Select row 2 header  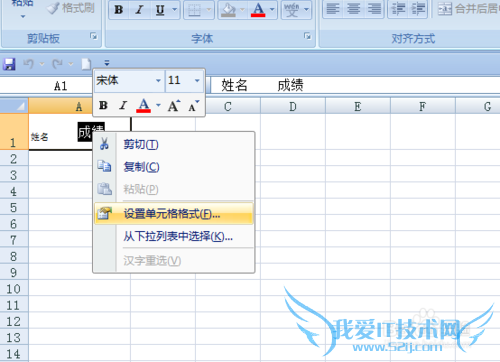click(x=14, y=159)
